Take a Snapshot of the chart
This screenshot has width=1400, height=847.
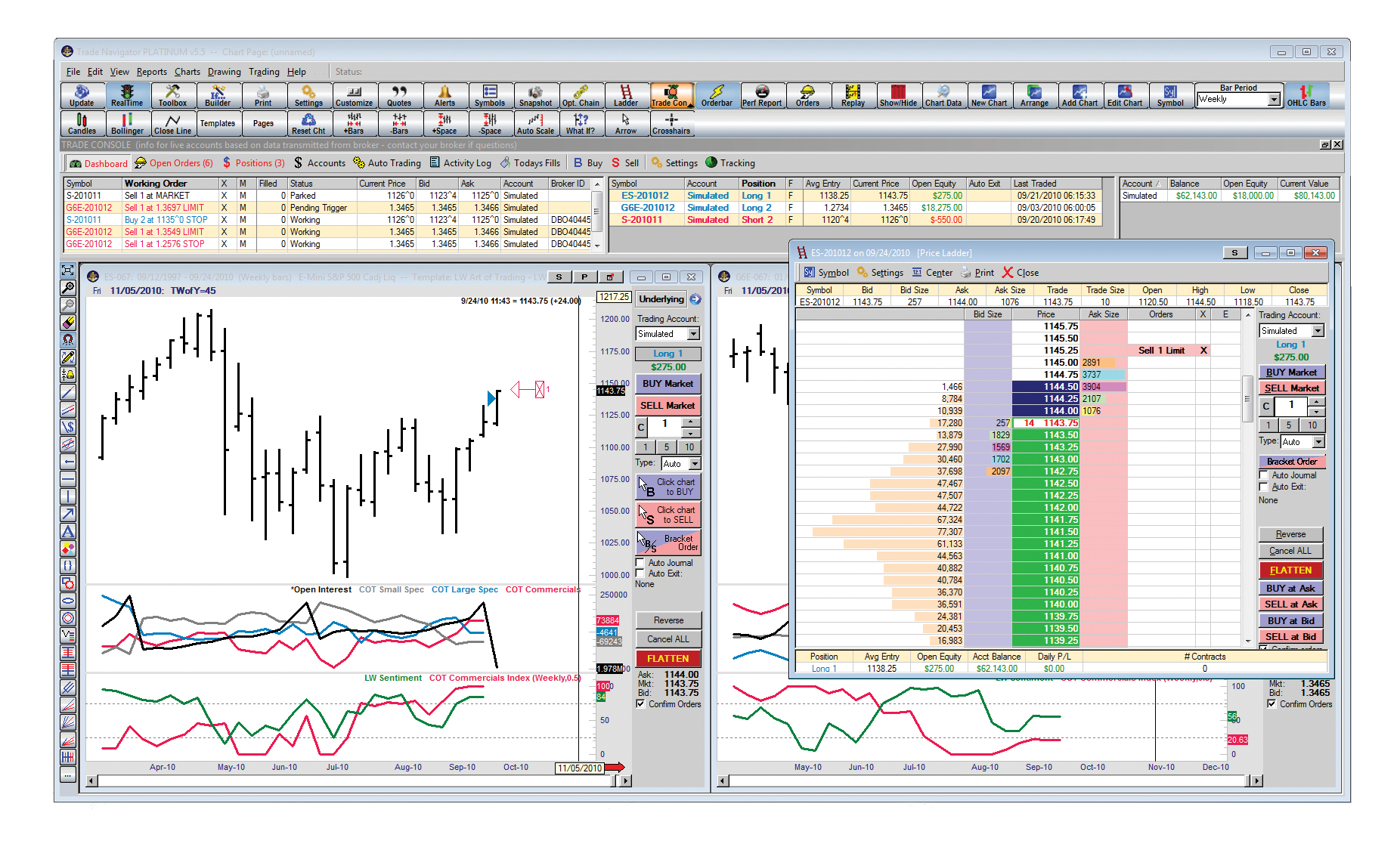click(535, 96)
